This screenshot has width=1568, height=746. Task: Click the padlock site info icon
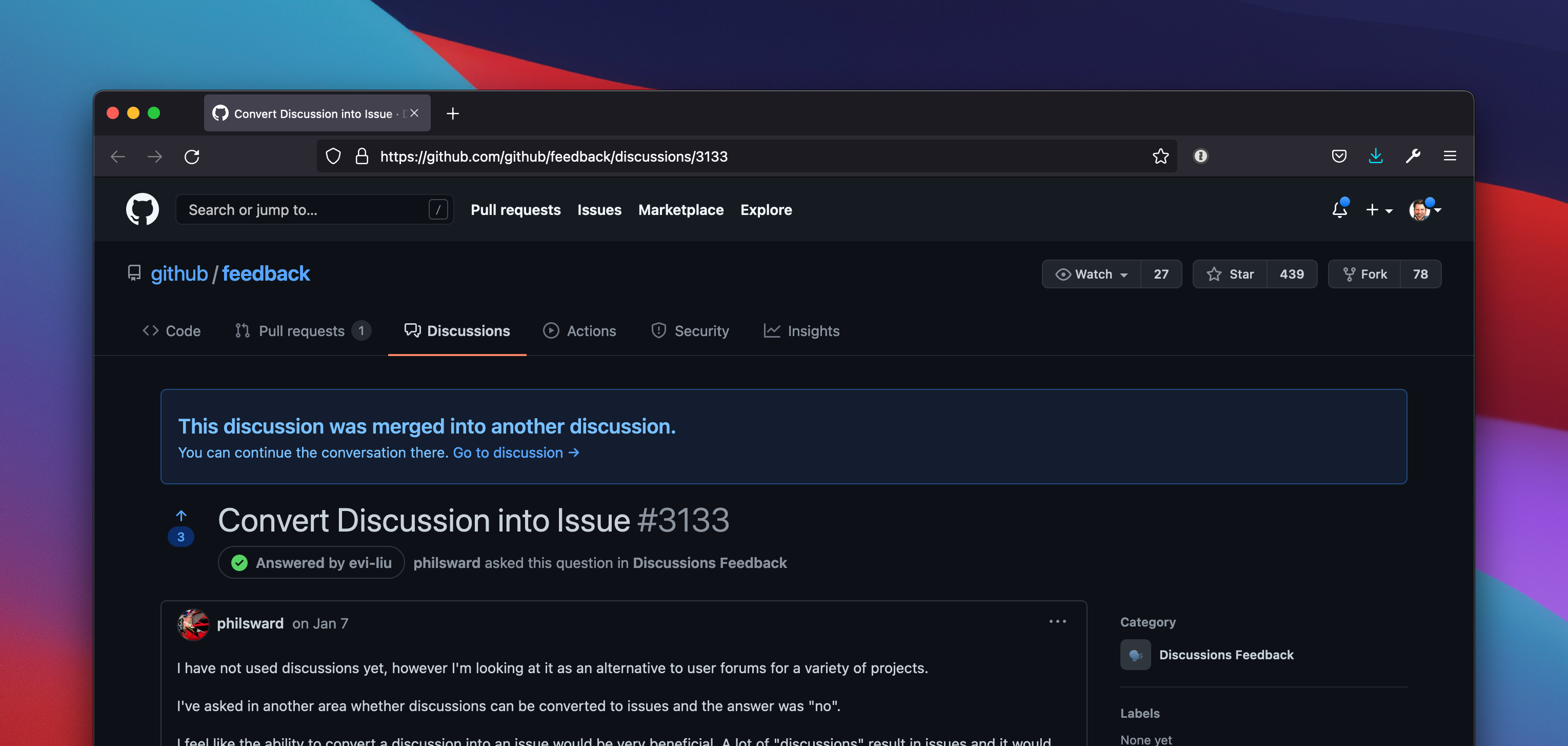pyautogui.click(x=361, y=156)
